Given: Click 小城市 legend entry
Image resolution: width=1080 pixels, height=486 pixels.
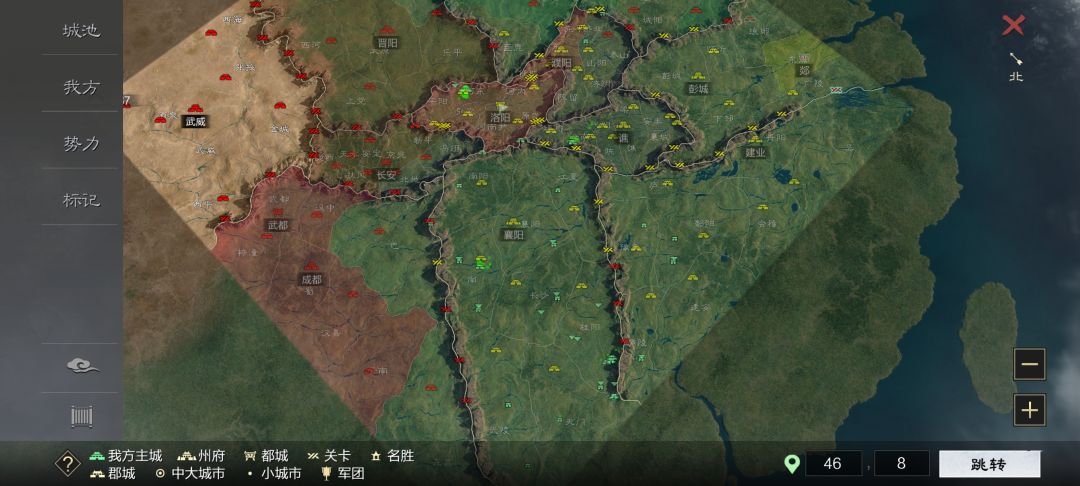Looking at the screenshot, I should coord(274,474).
